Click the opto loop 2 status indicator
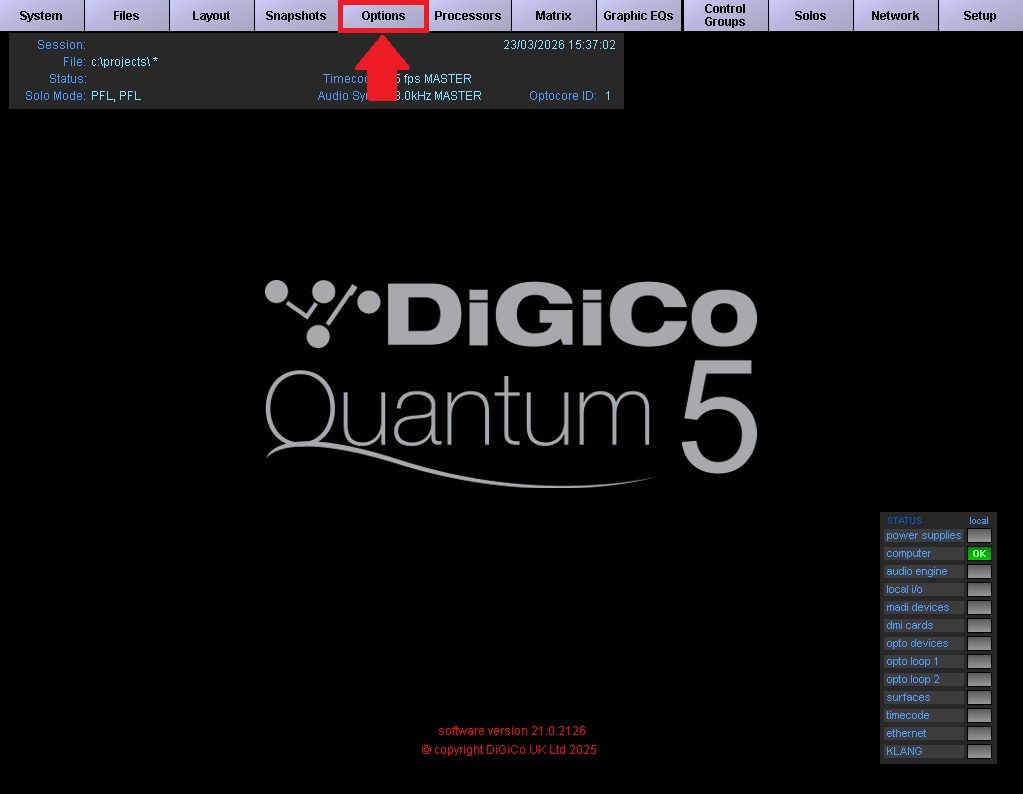Viewport: 1023px width, 794px height. [x=979, y=679]
